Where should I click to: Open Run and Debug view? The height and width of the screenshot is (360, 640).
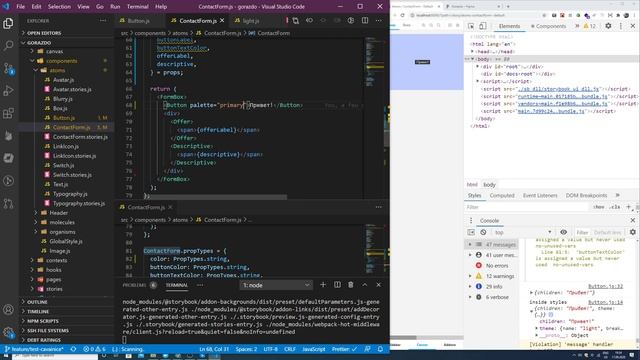pos(8,91)
